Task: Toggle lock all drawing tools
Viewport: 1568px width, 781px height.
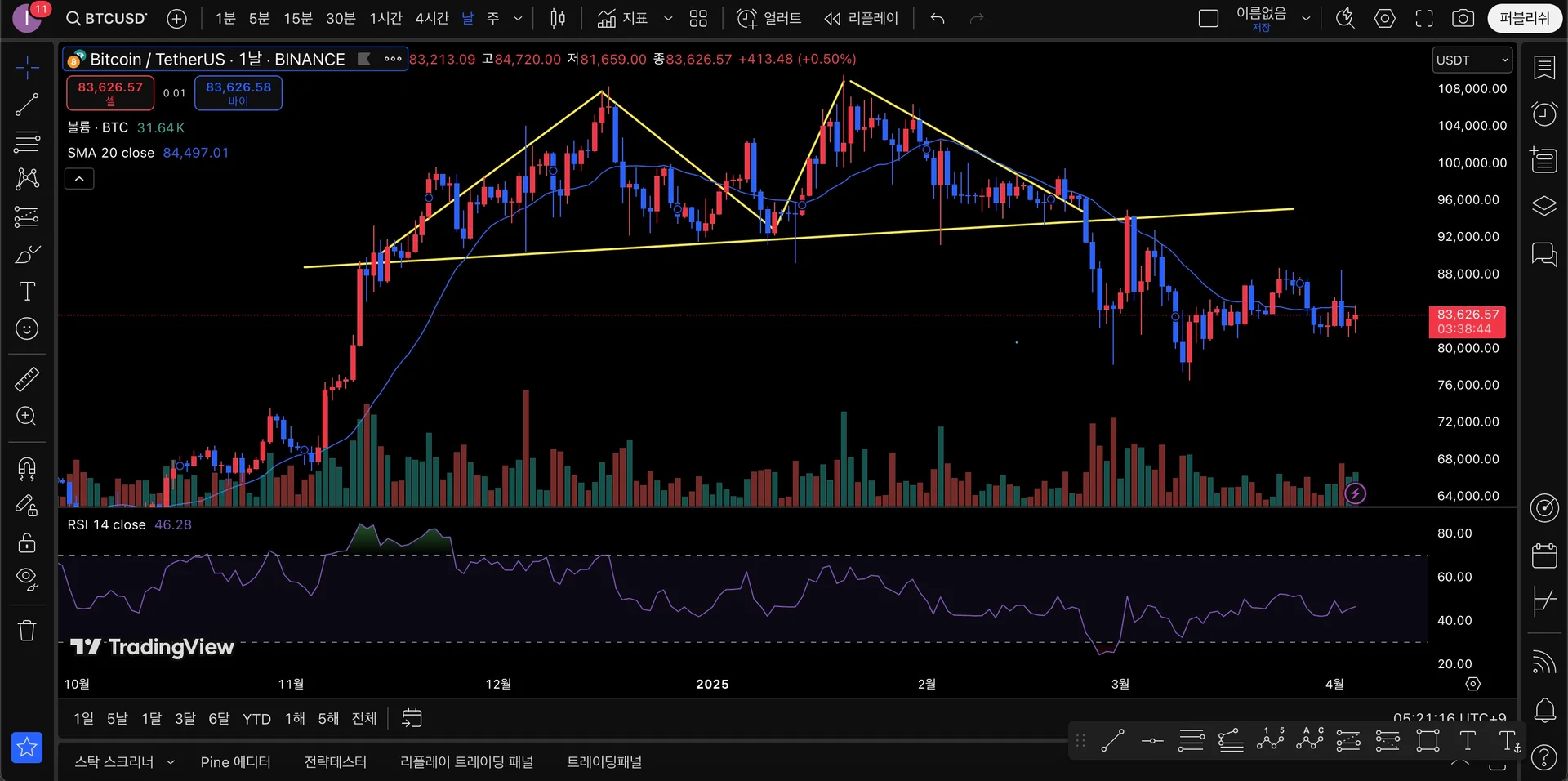Action: pos(27,542)
